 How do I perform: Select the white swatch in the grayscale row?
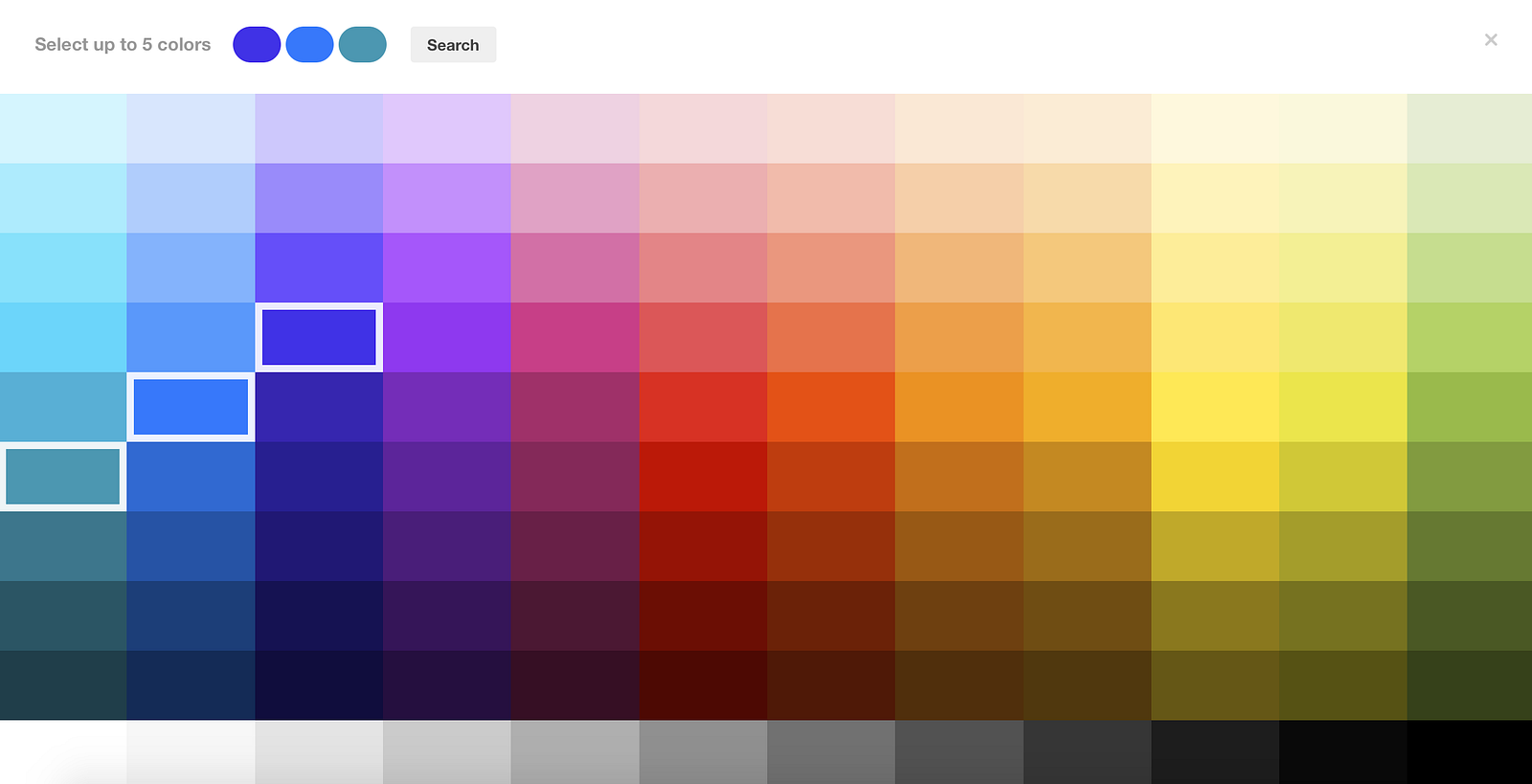63,752
